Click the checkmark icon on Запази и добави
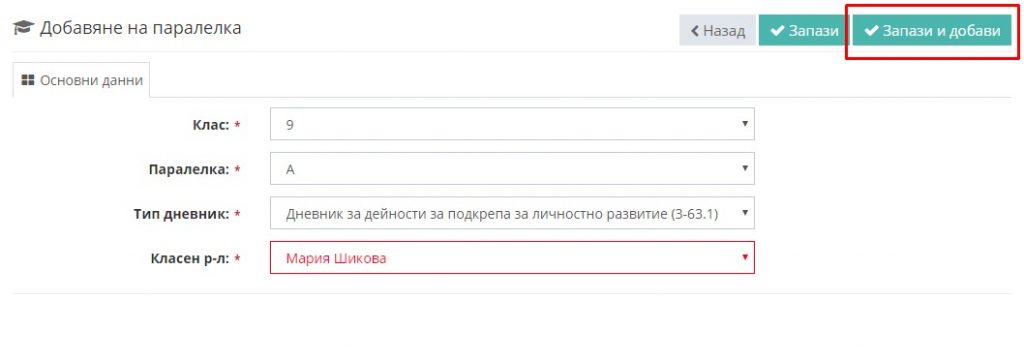The image size is (1024, 360). click(x=871, y=31)
